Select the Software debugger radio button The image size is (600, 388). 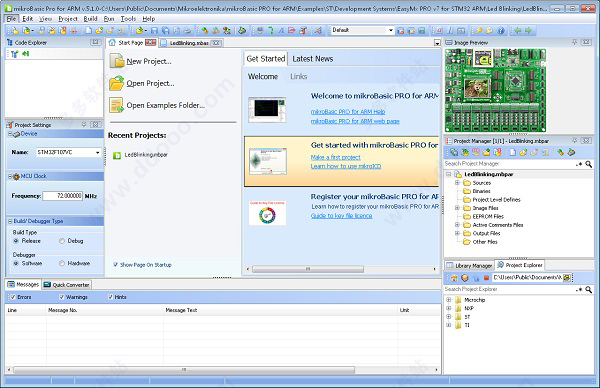click(x=16, y=263)
